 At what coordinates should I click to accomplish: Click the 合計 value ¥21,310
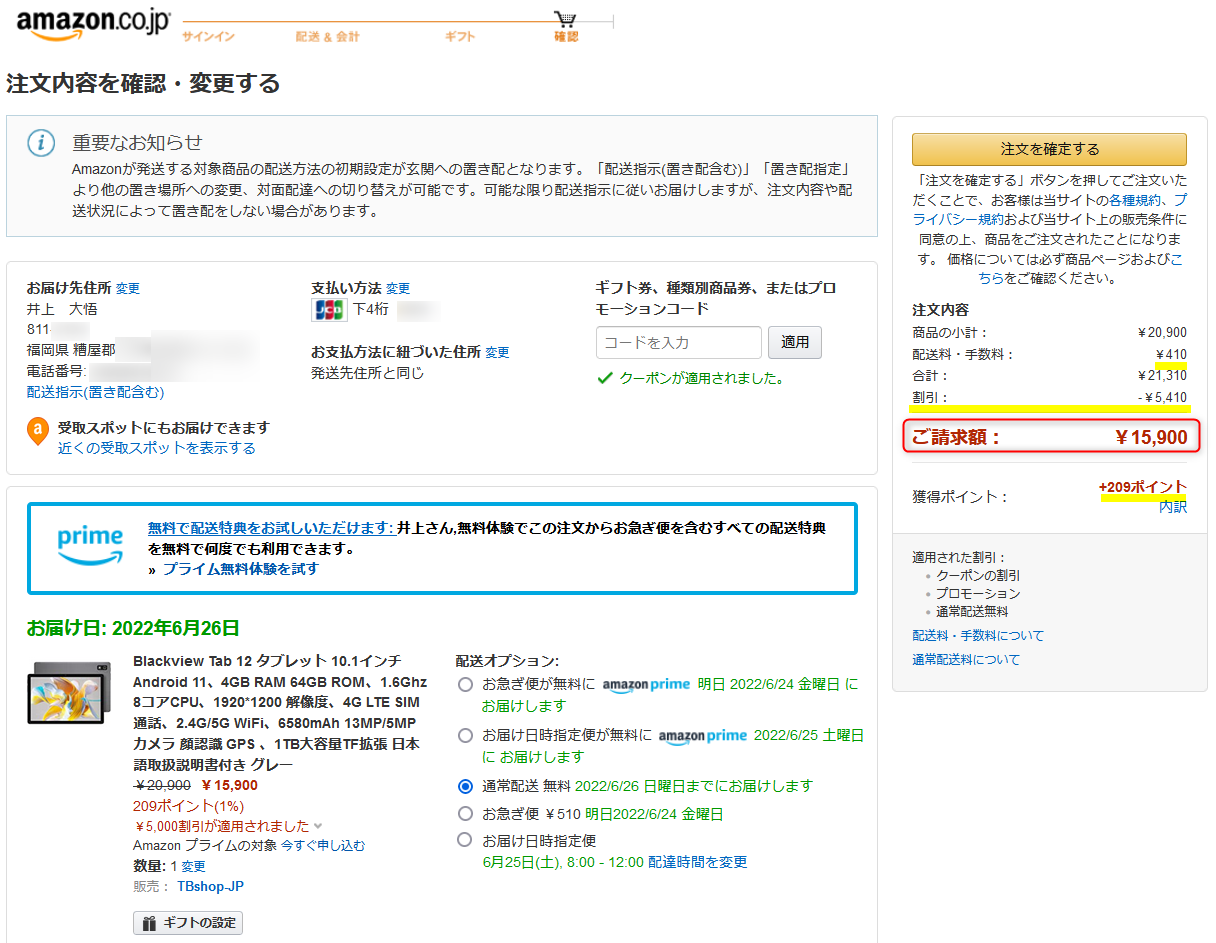[x=1162, y=376]
